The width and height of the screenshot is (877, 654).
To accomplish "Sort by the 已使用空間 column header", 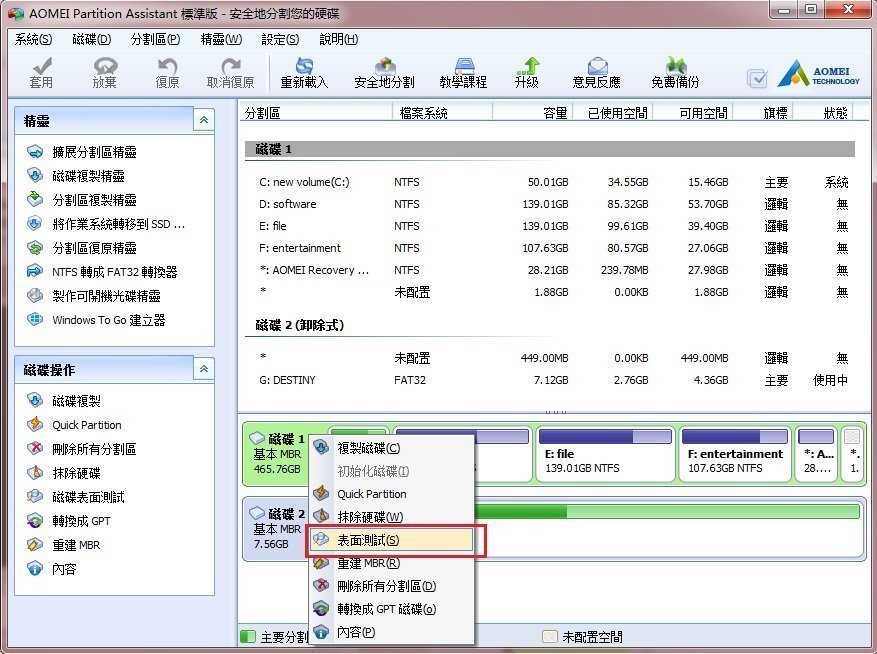I will [611, 113].
